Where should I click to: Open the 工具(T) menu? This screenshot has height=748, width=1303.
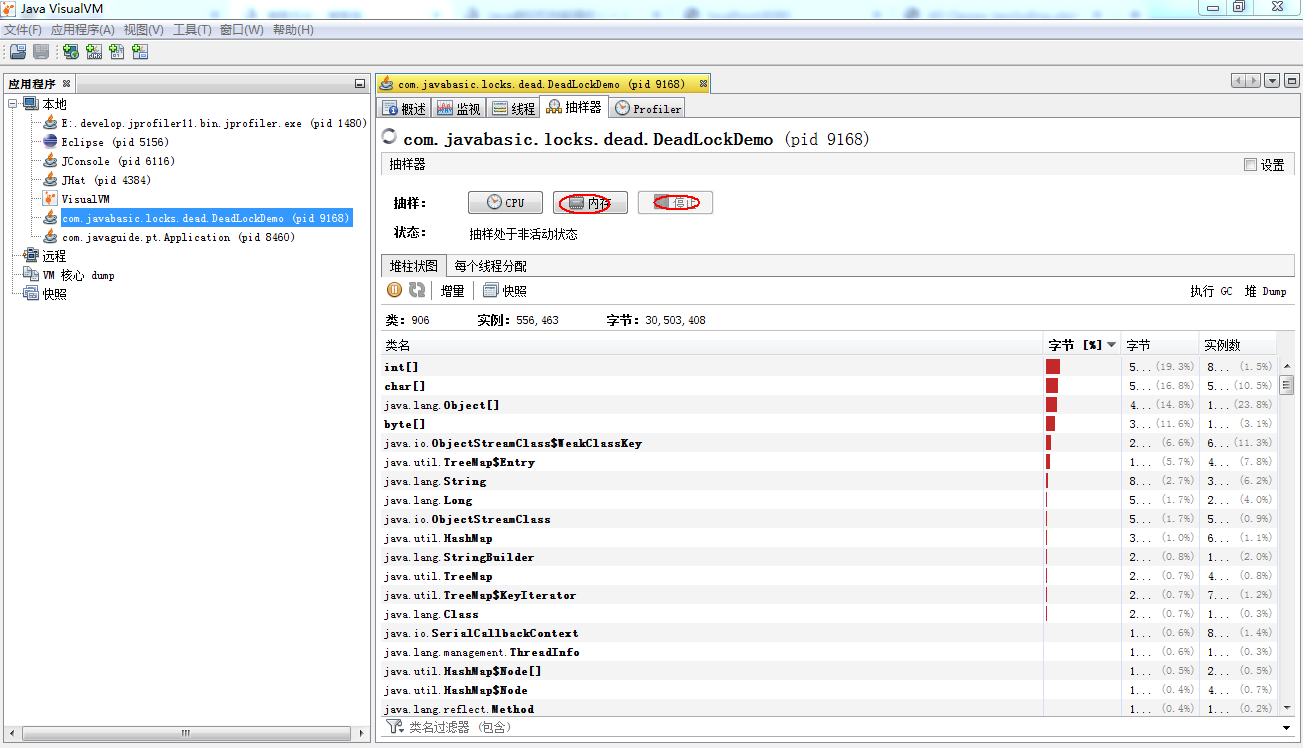tap(192, 30)
